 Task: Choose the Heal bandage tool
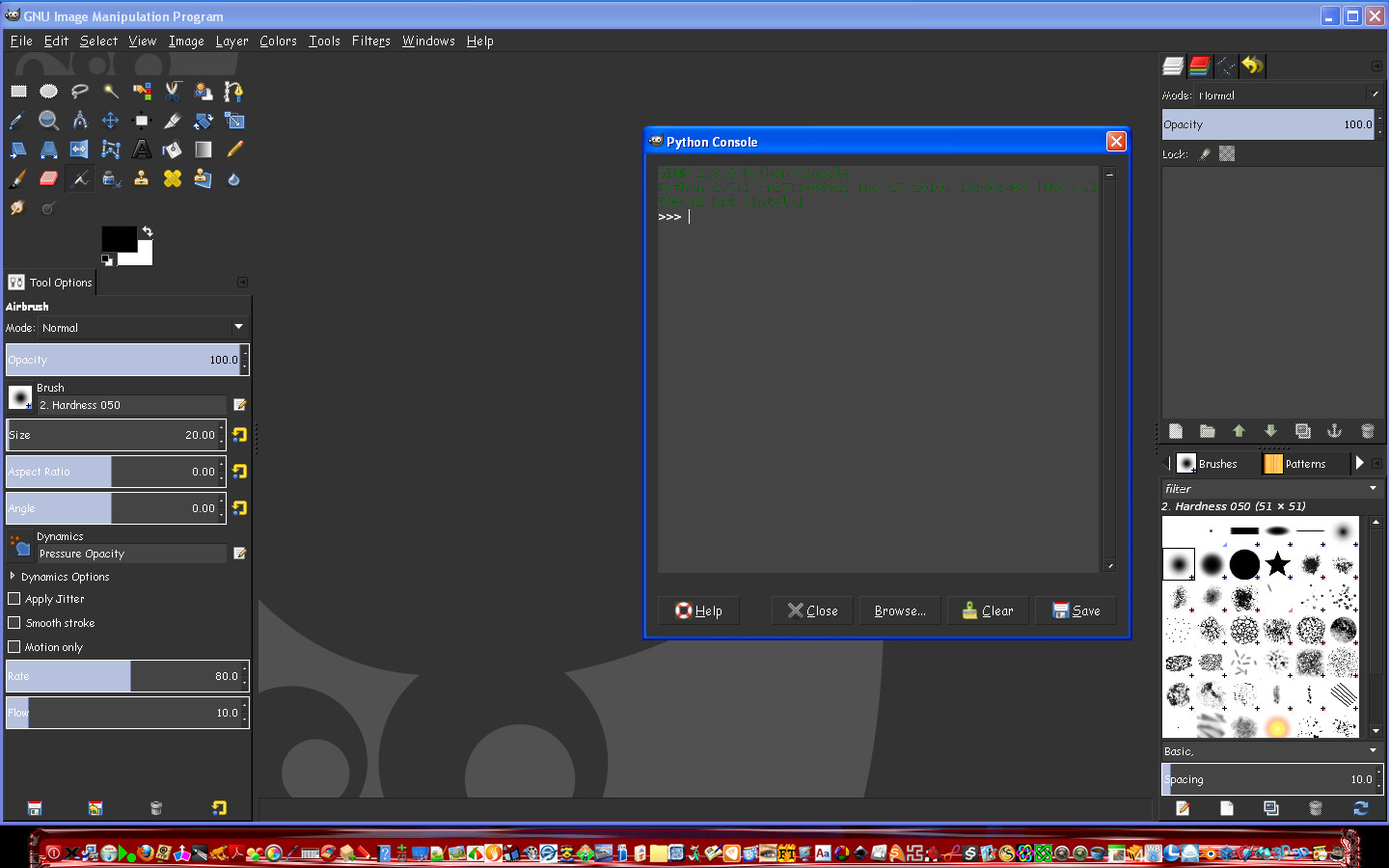pos(173,179)
